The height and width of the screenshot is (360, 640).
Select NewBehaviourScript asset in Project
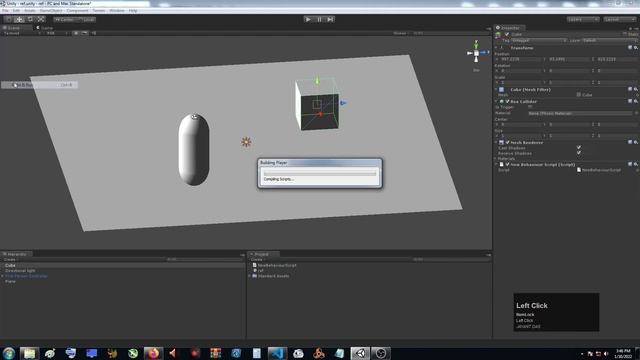tap(277, 265)
